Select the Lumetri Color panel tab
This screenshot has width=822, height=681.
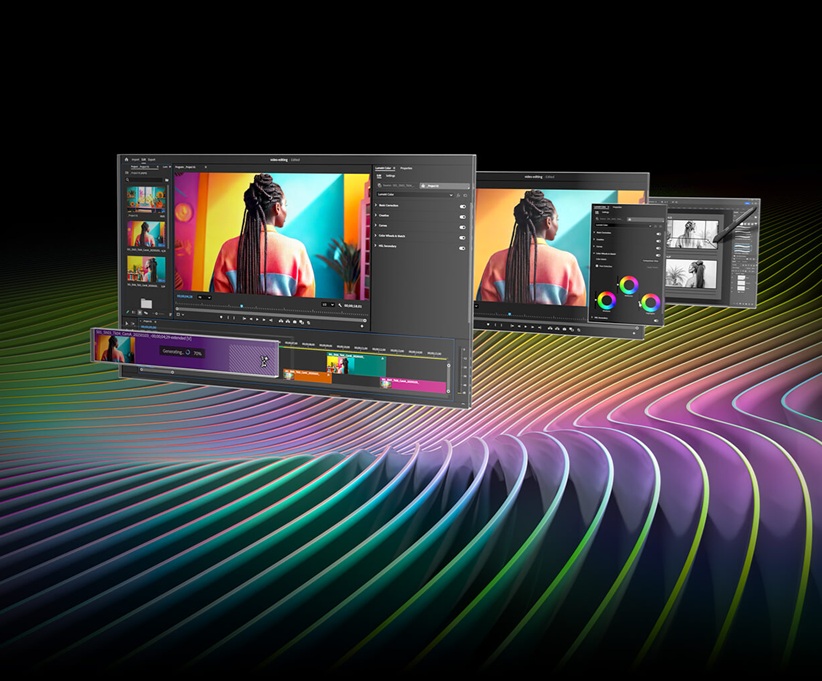[385, 168]
